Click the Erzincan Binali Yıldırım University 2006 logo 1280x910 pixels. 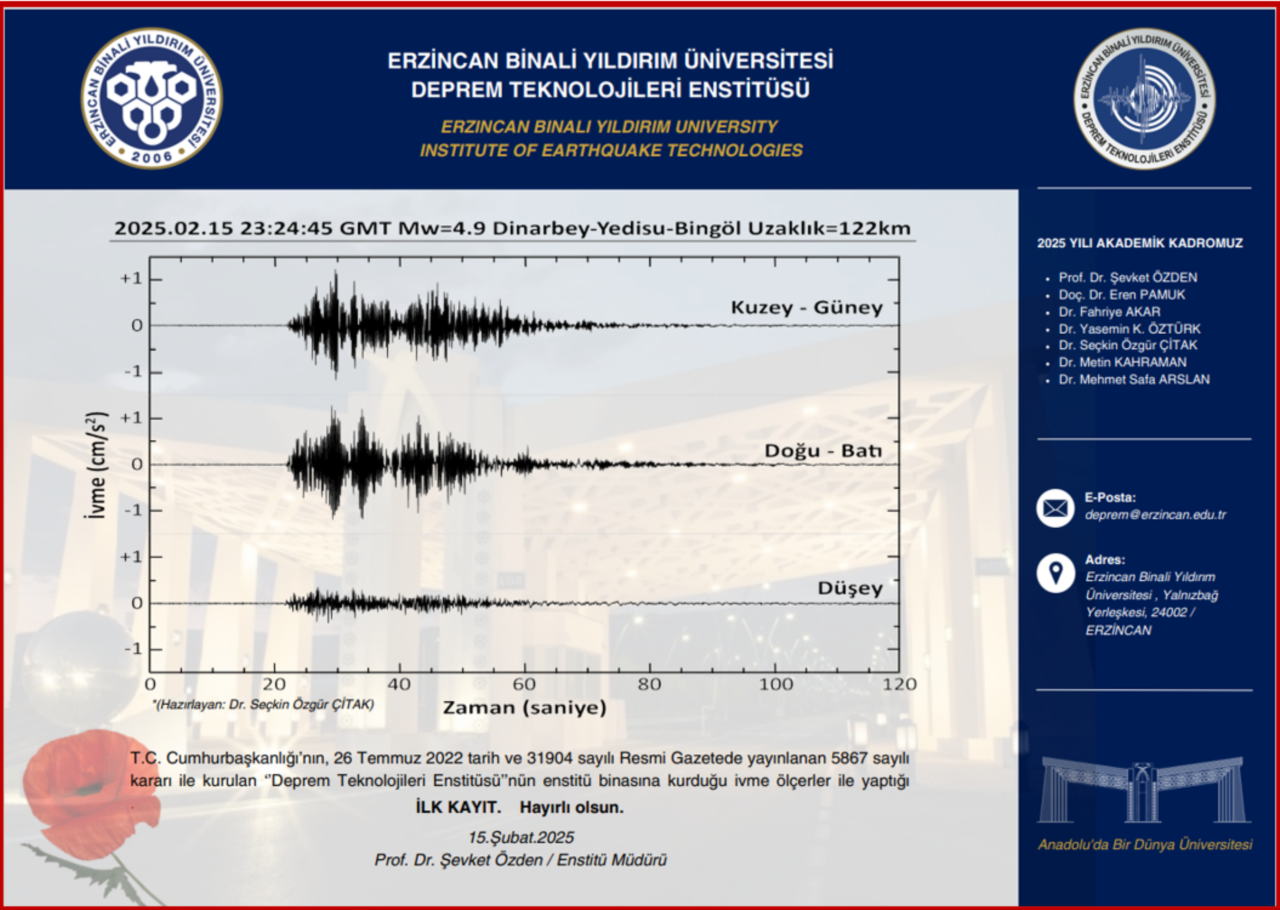pyautogui.click(x=152, y=98)
